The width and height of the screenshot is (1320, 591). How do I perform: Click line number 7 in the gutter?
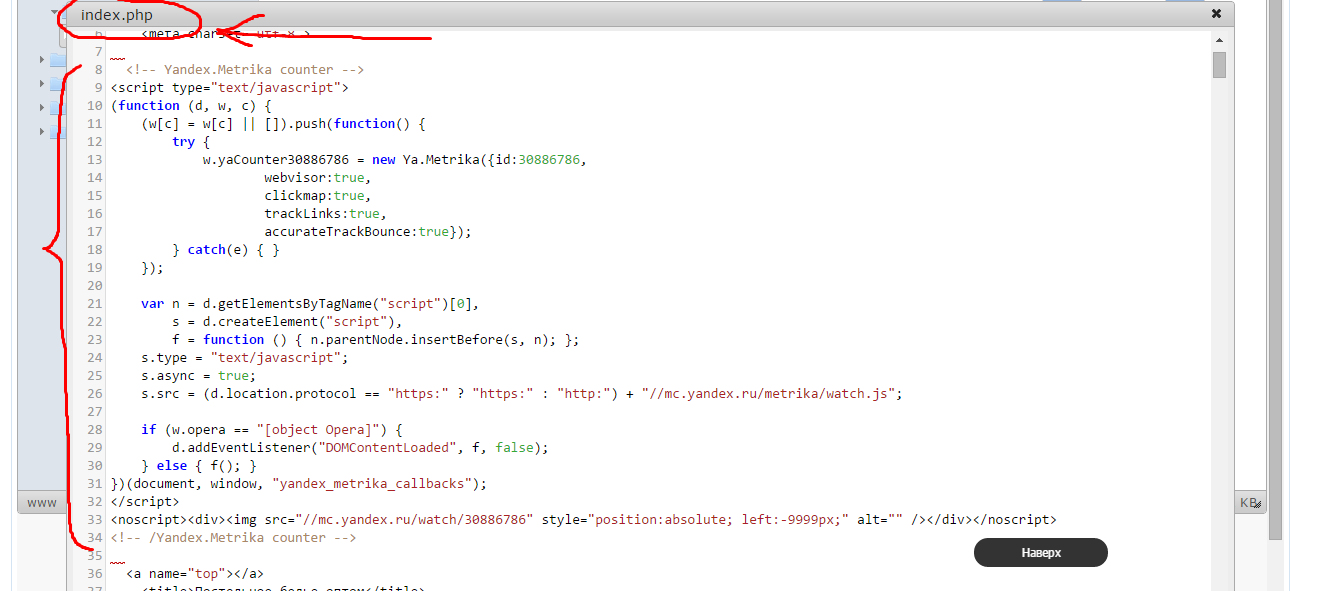pos(98,52)
